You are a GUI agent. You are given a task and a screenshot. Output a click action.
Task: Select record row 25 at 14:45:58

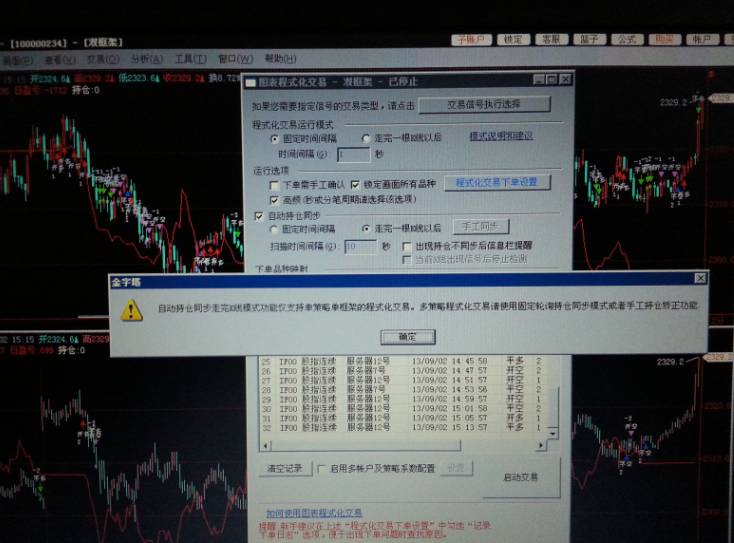402,361
